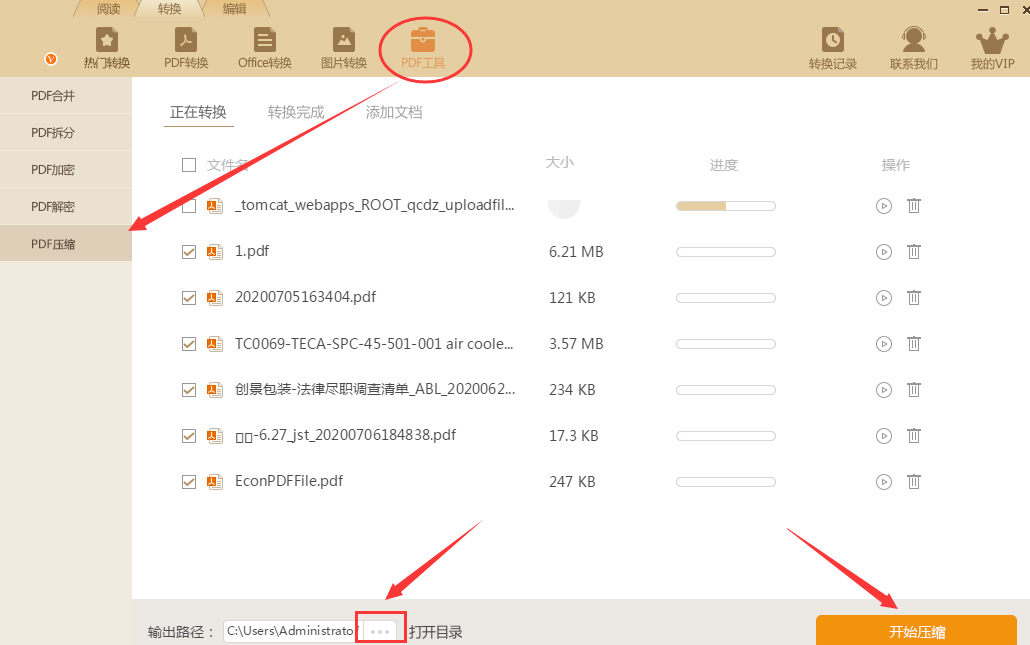
Task: Select the PDF工具 briefcase icon
Action: (422, 41)
